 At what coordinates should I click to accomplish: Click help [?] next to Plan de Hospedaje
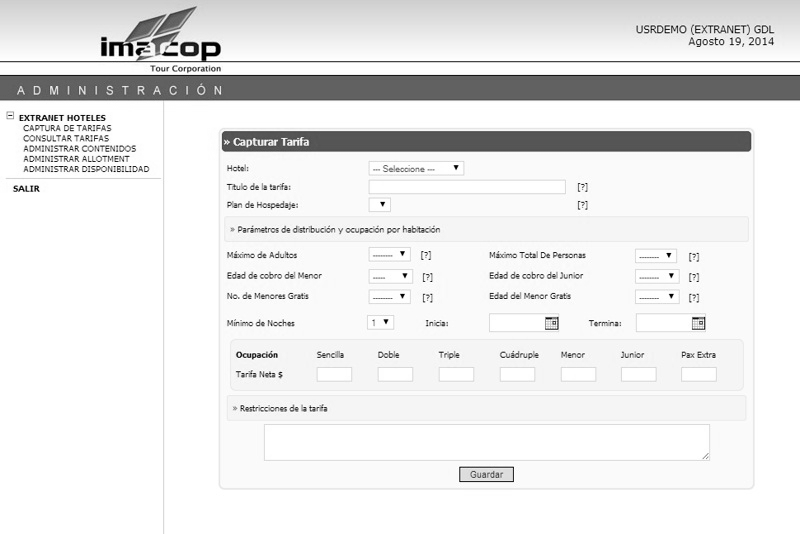pos(582,205)
